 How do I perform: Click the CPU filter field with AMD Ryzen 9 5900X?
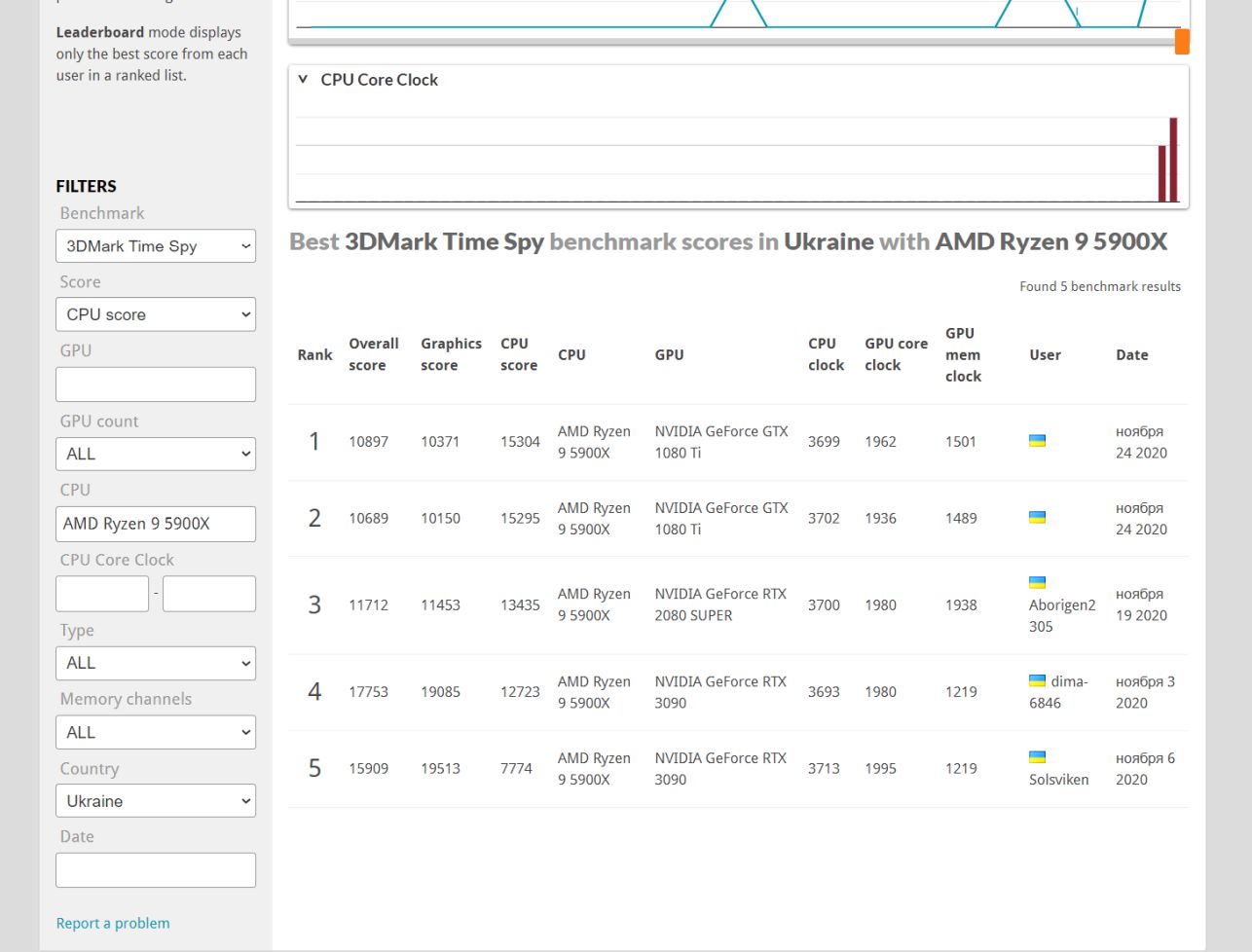point(156,524)
